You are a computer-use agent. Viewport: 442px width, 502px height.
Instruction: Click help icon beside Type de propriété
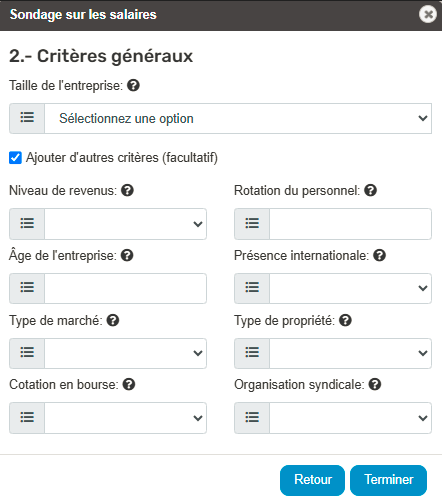(345, 320)
